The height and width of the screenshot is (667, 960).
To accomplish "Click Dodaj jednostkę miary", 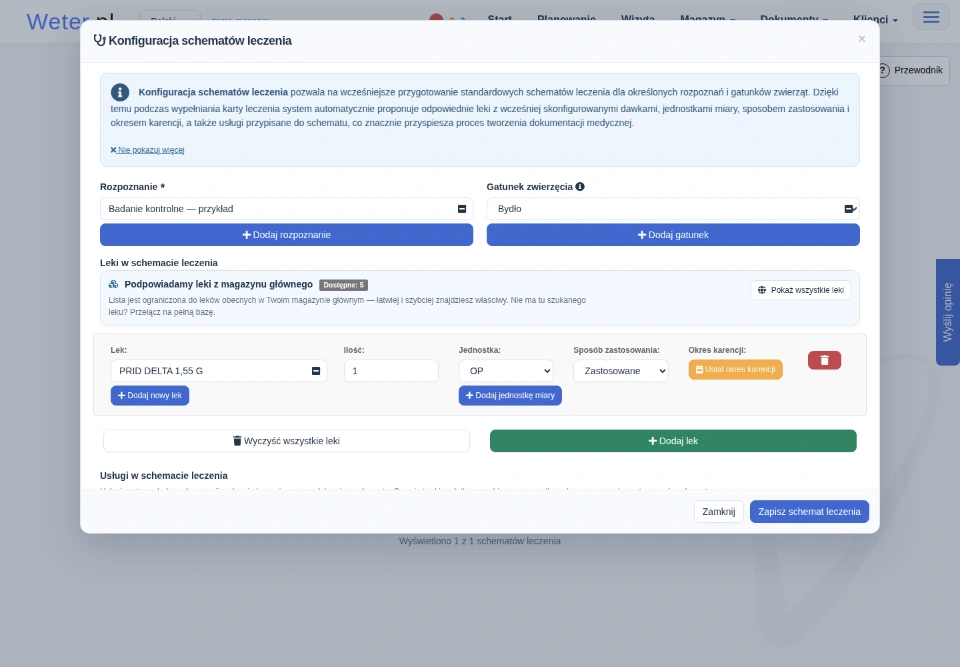I will pos(510,396).
